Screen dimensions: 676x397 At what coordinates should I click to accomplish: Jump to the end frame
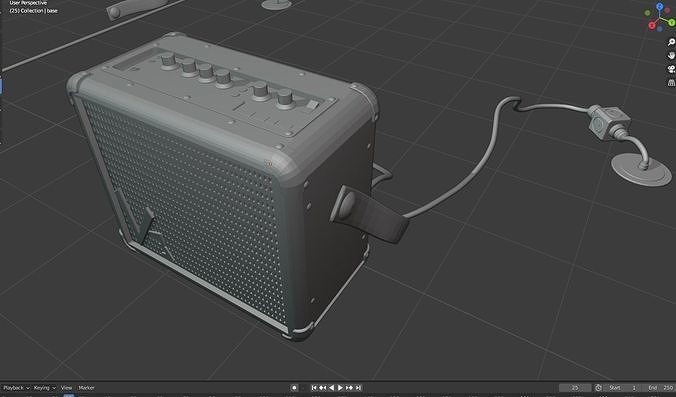358,388
